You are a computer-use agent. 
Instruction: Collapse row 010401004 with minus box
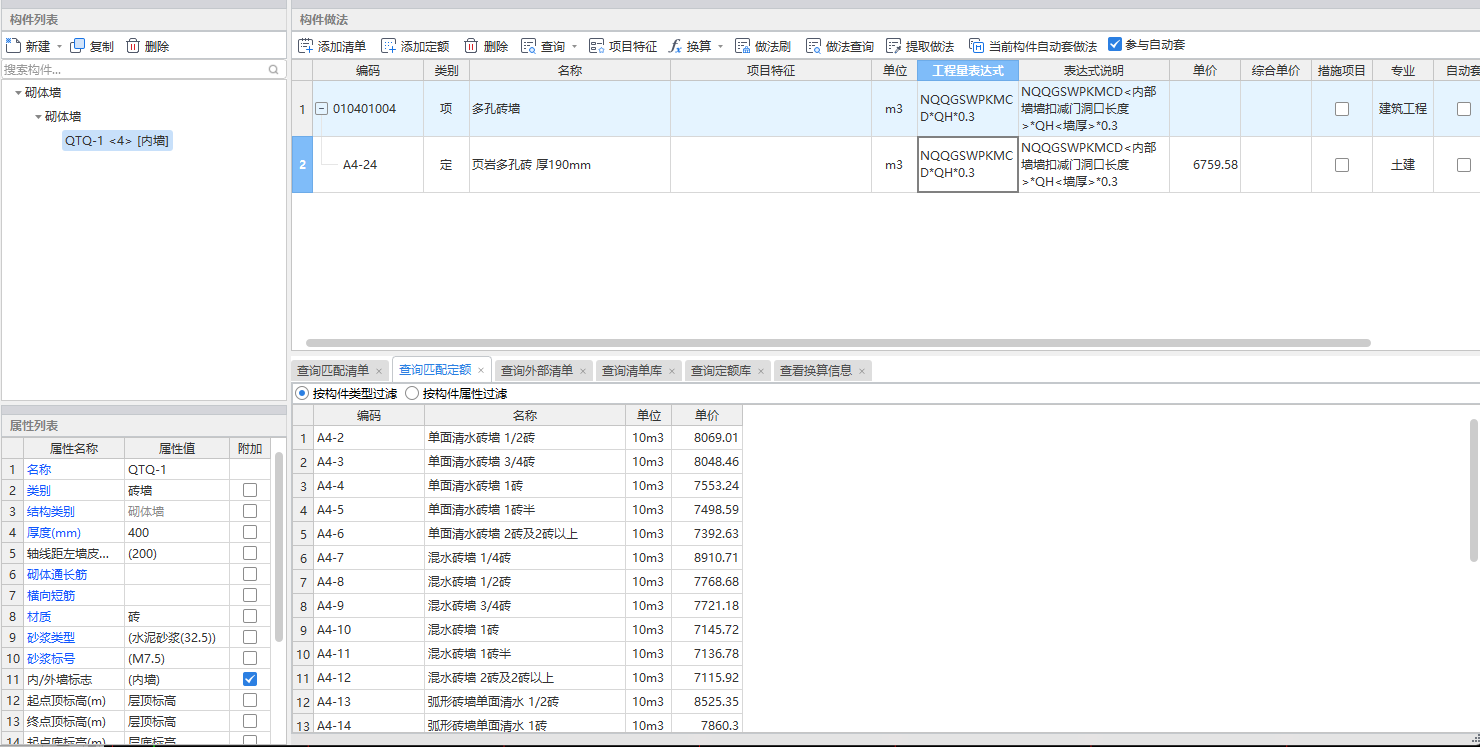point(322,109)
